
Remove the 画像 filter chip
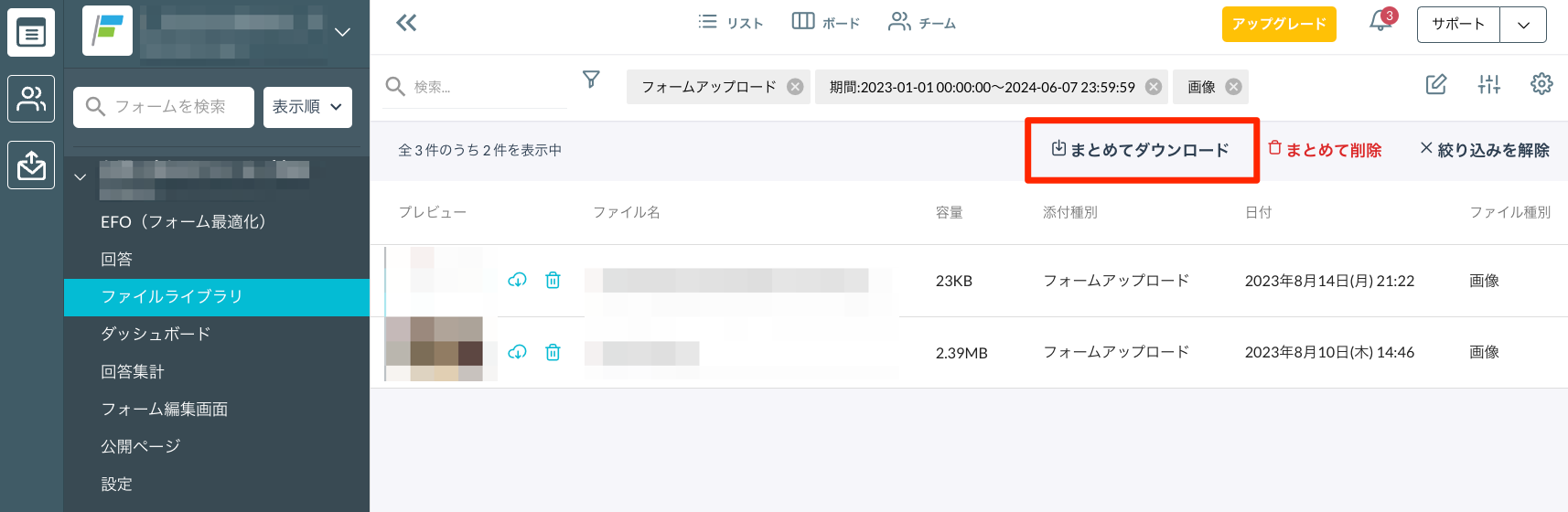coord(1234,87)
